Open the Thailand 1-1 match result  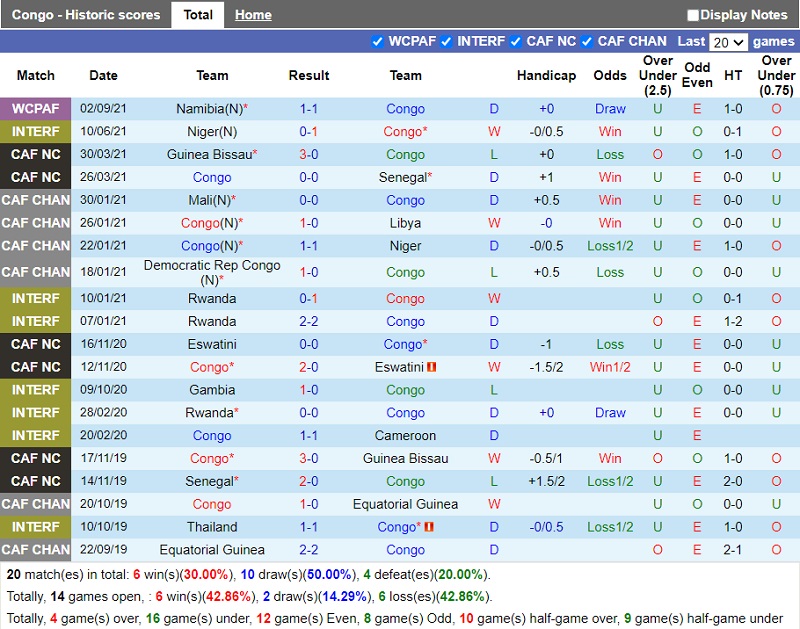[309, 527]
